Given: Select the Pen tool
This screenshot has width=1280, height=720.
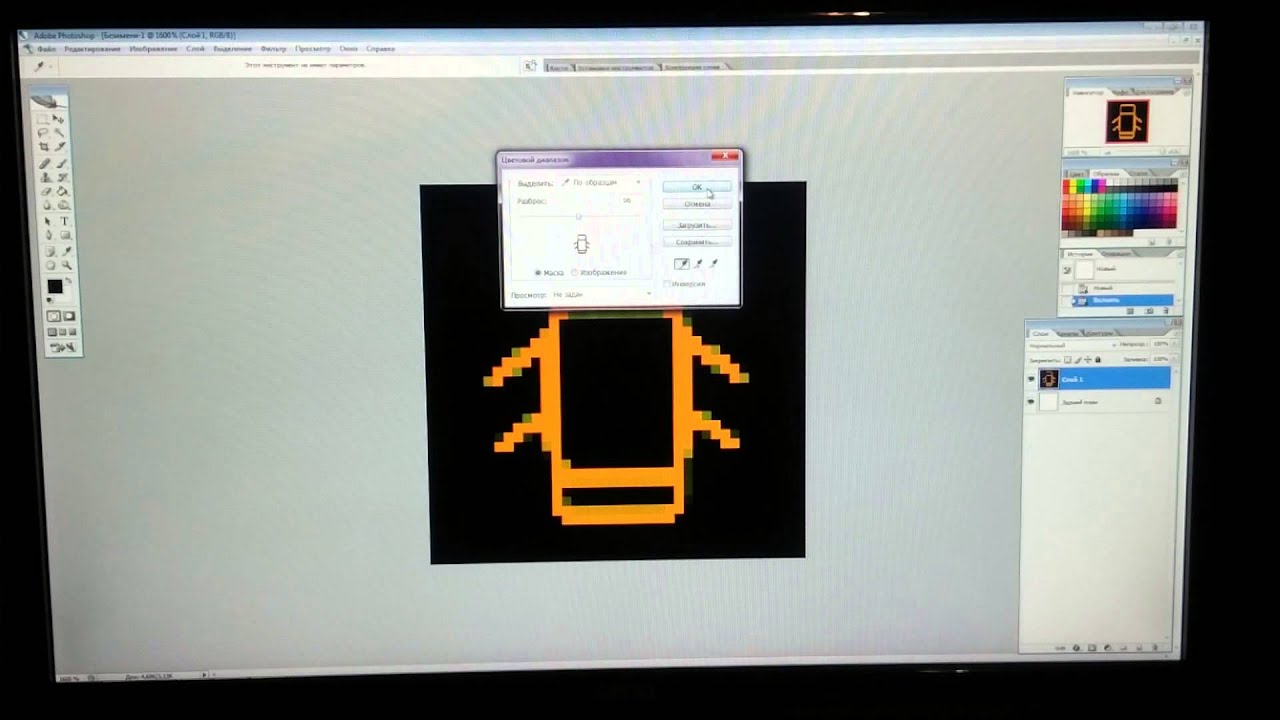Looking at the screenshot, I should tap(48, 235).
